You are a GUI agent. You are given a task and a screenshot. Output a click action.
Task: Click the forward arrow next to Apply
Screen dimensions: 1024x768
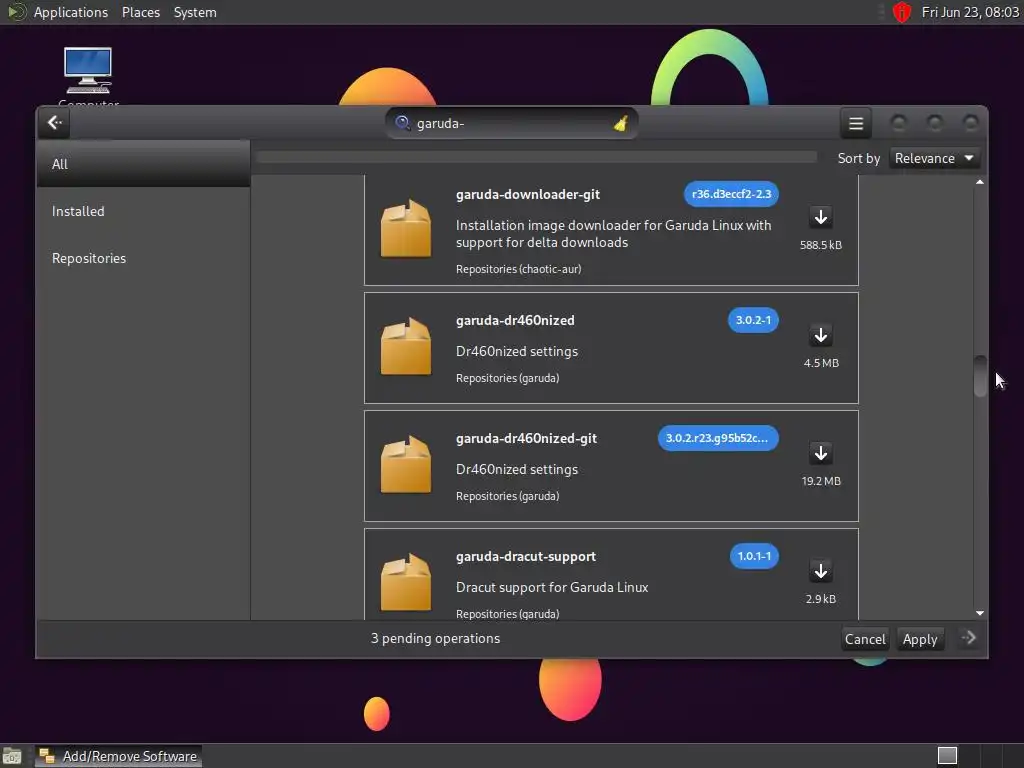point(968,638)
